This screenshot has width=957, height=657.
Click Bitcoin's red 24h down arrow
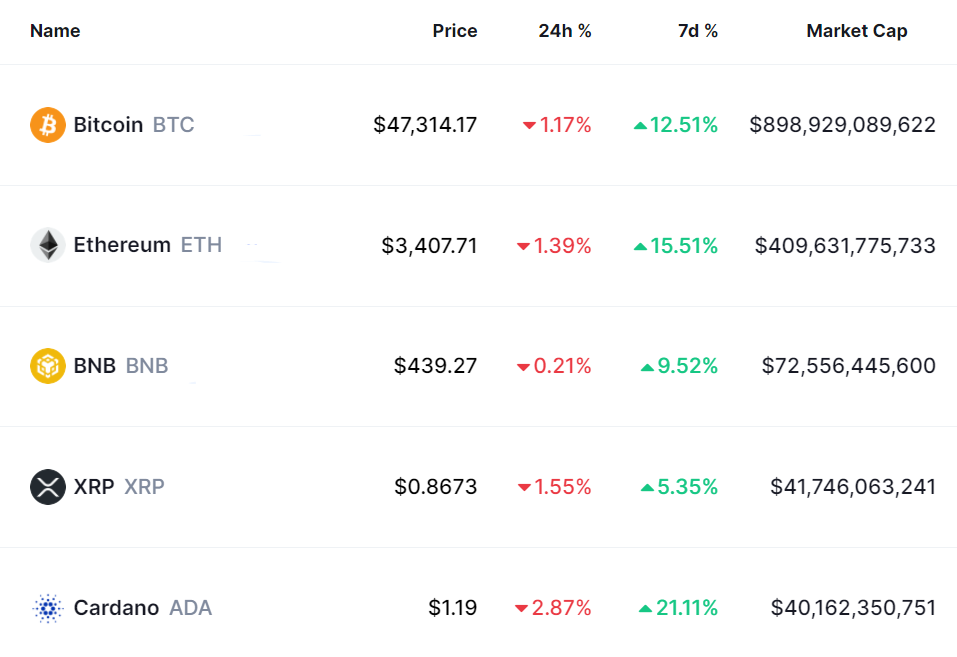tap(529, 126)
